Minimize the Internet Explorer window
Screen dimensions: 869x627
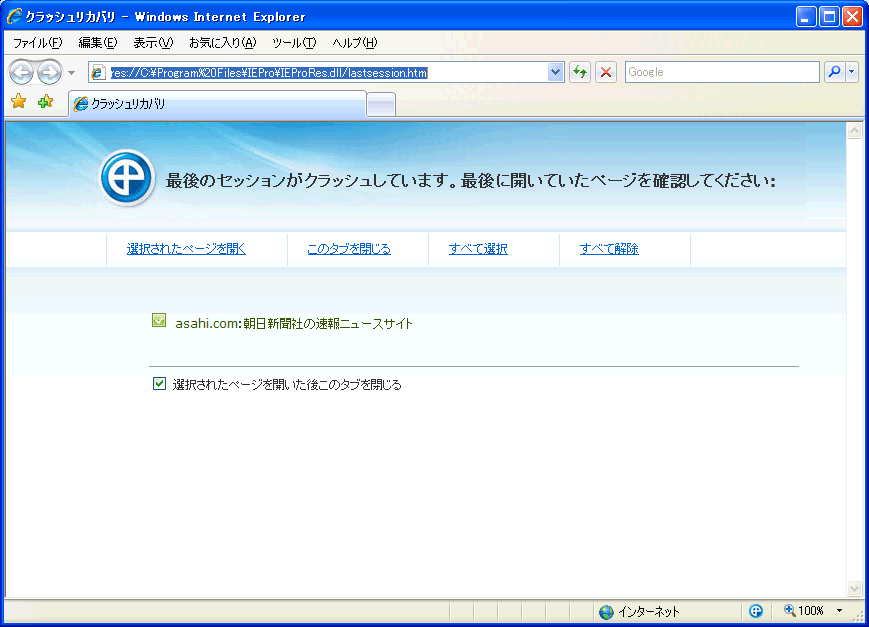point(806,17)
